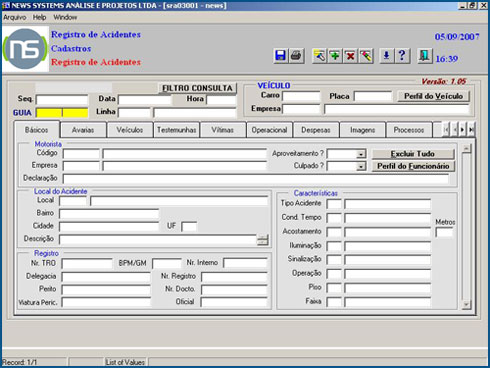The height and width of the screenshot is (368, 490).
Task: Click the FILTRO CONSULTA button
Action: coord(197,88)
